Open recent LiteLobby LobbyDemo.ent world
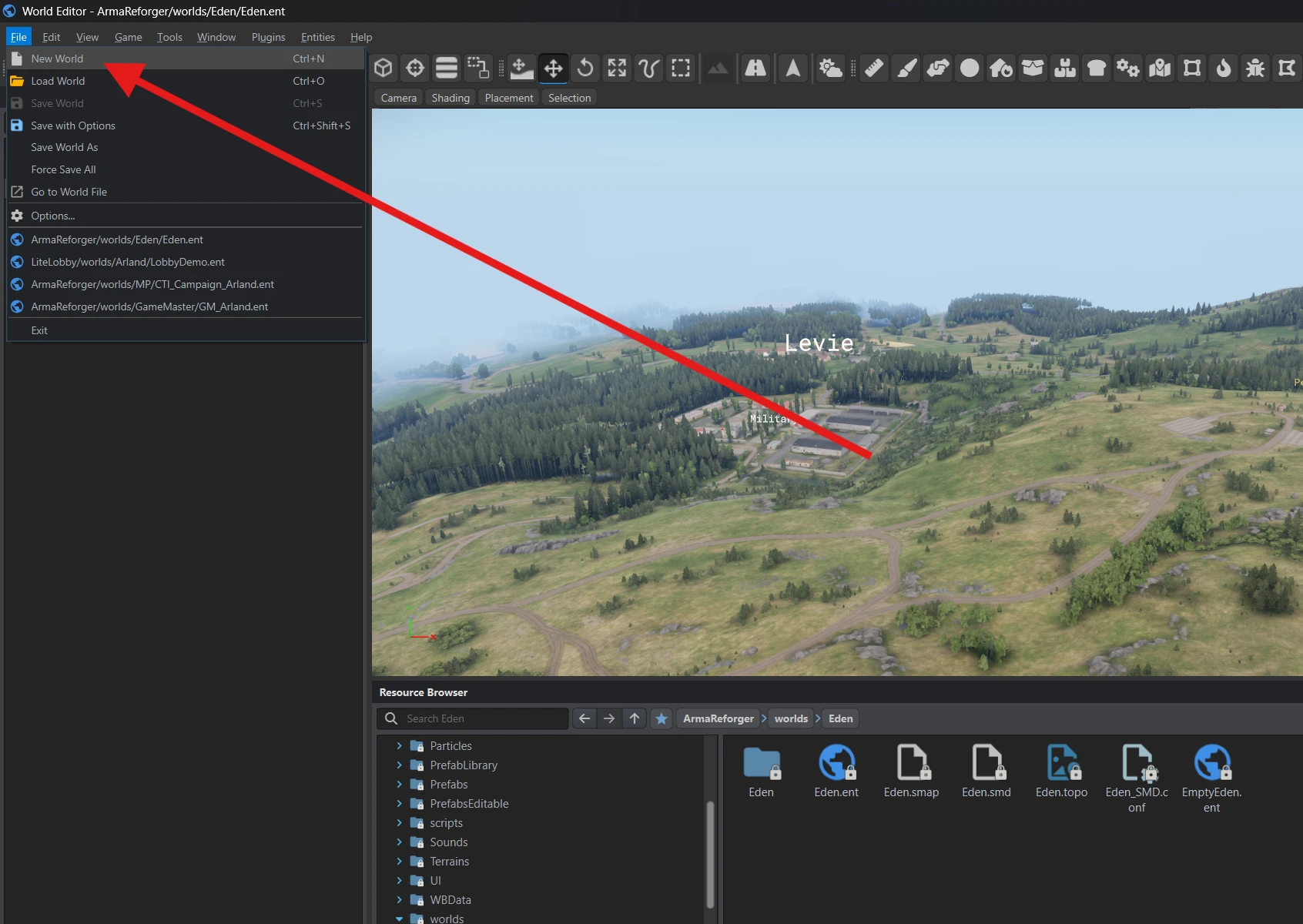Image resolution: width=1303 pixels, height=924 pixels. [x=185, y=262]
